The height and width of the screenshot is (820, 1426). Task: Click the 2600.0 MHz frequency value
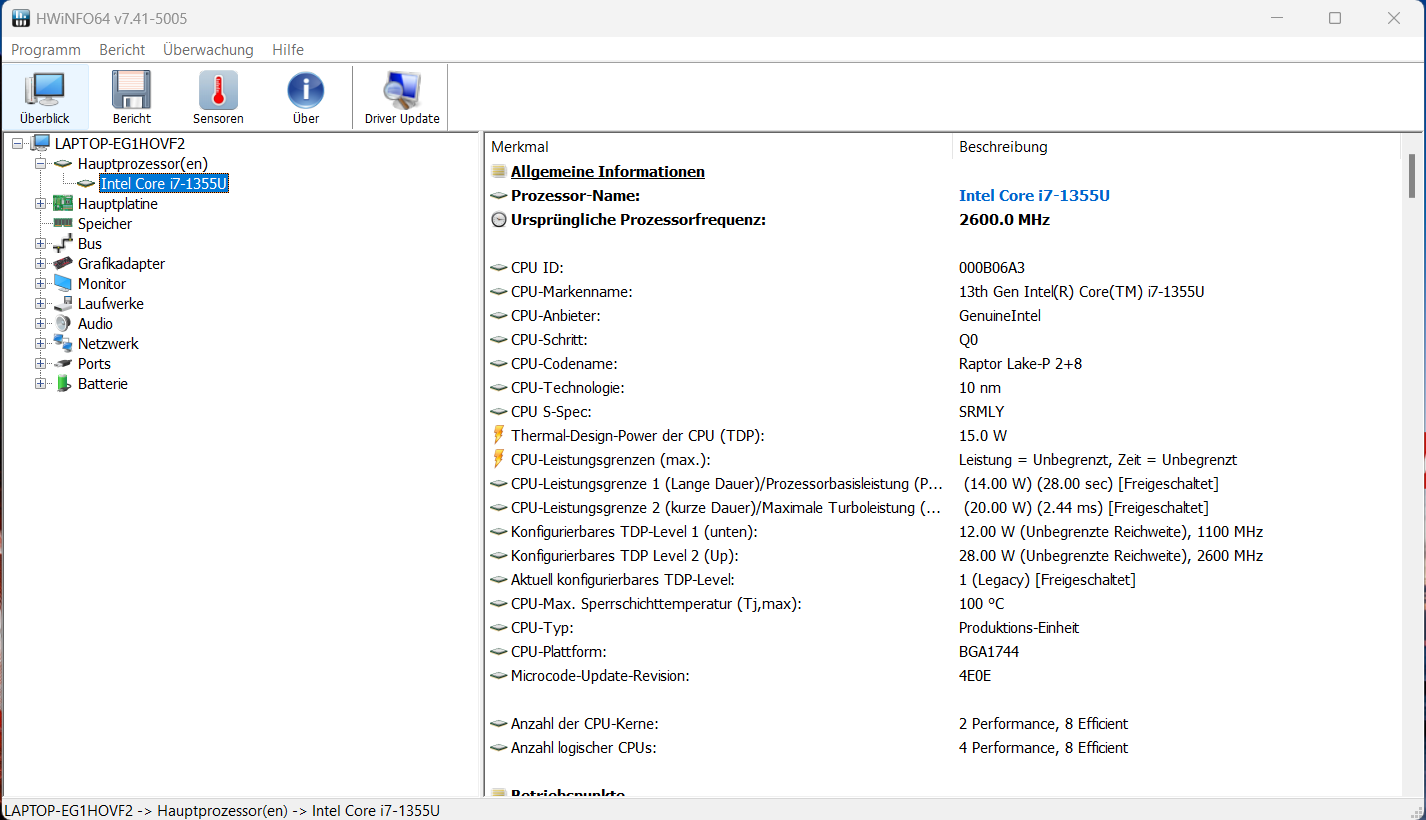[1004, 219]
